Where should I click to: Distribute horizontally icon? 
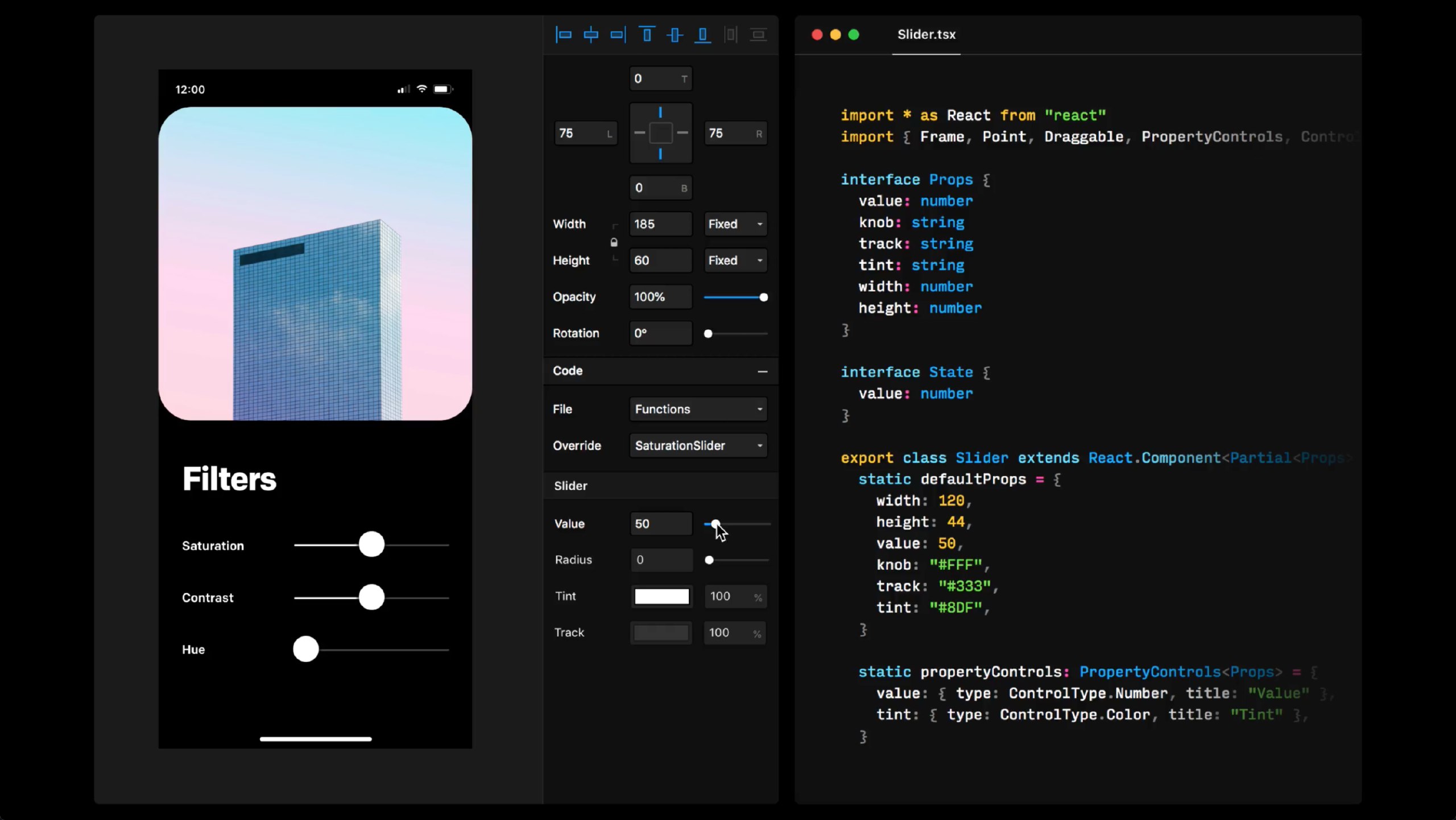click(x=731, y=35)
